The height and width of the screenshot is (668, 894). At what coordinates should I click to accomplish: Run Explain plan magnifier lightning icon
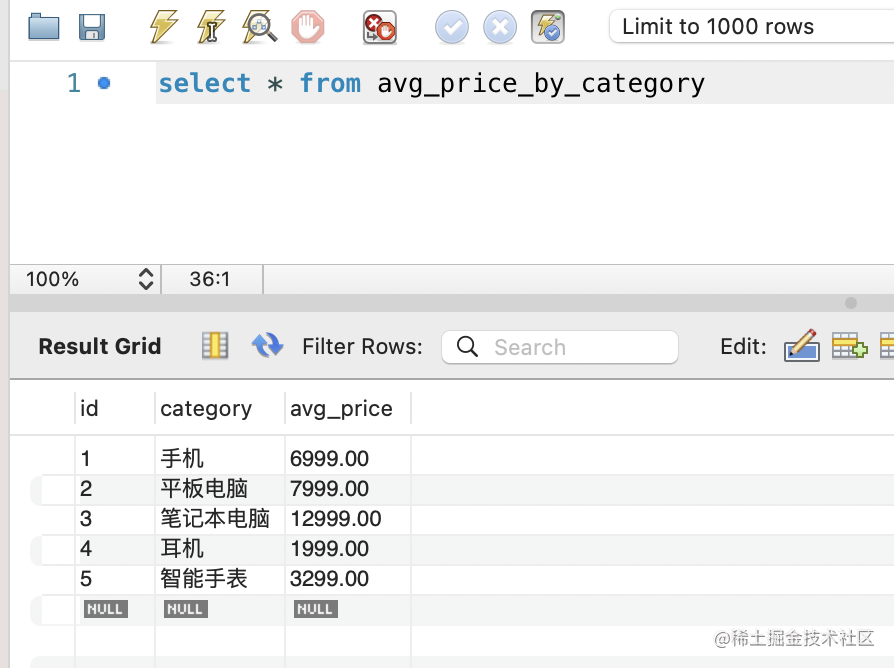pos(259,27)
